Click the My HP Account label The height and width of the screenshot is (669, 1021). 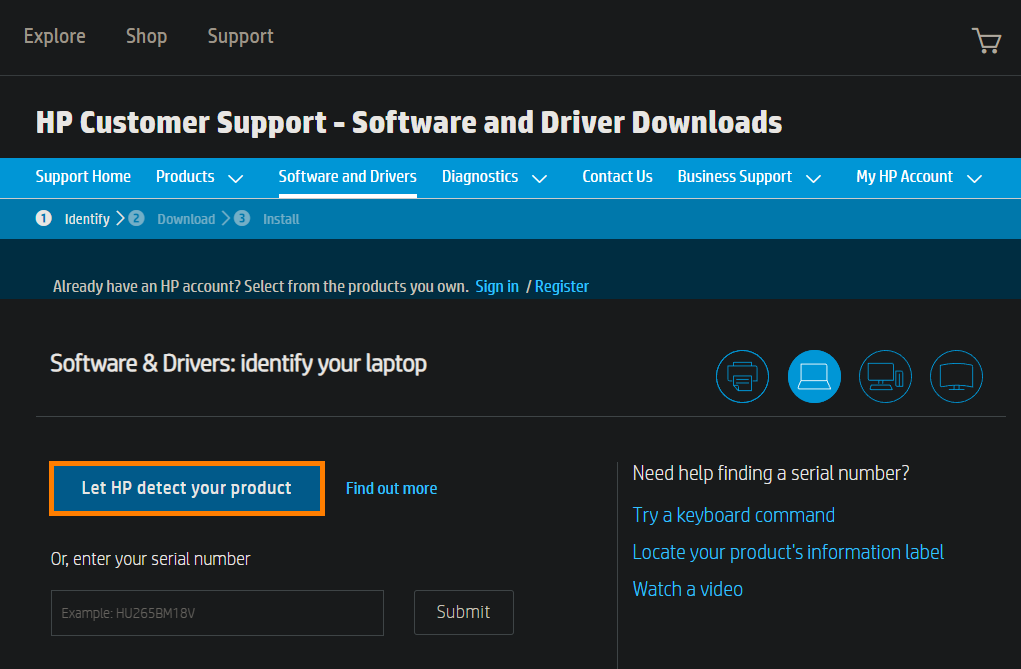(x=904, y=177)
